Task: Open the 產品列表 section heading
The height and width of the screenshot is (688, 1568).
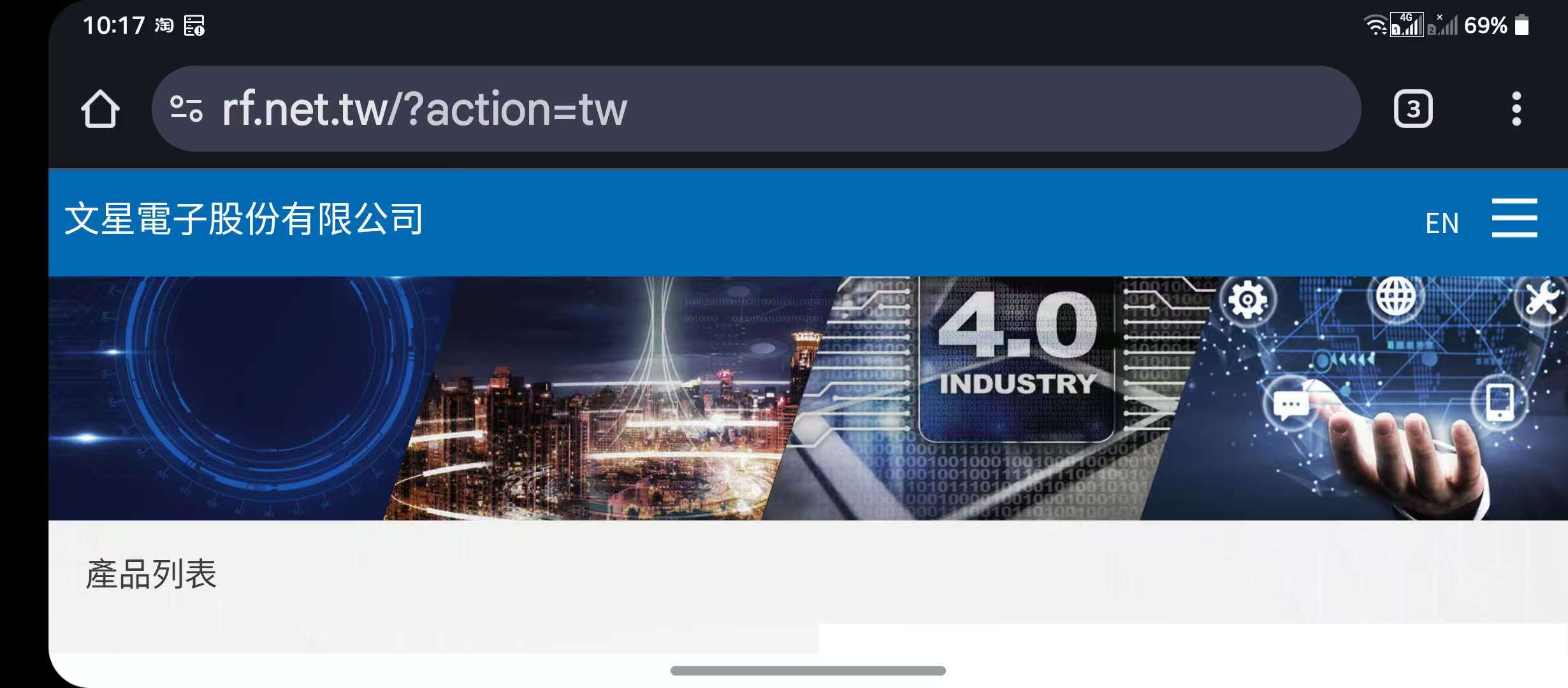Action: point(151,574)
